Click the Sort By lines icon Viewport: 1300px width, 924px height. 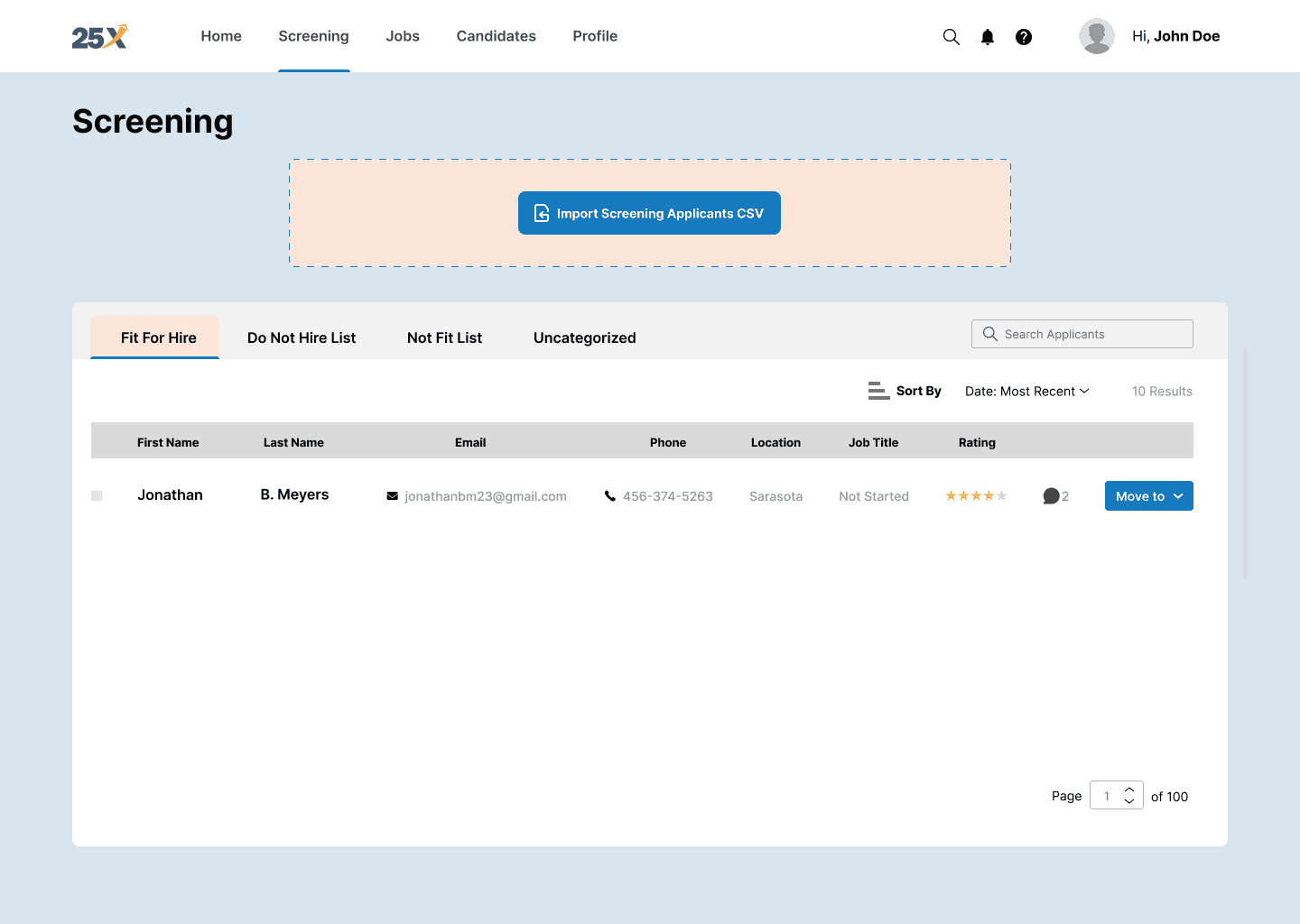point(877,390)
